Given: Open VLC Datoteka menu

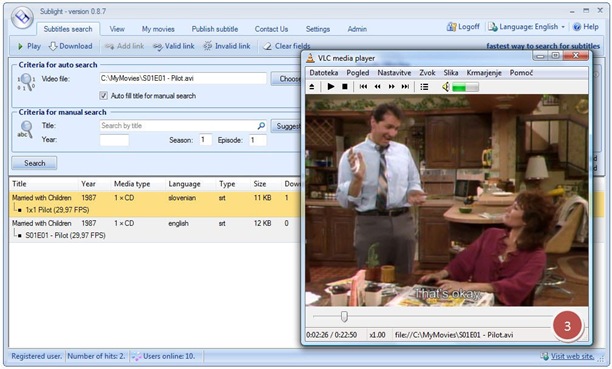Looking at the screenshot, I should click(x=324, y=73).
